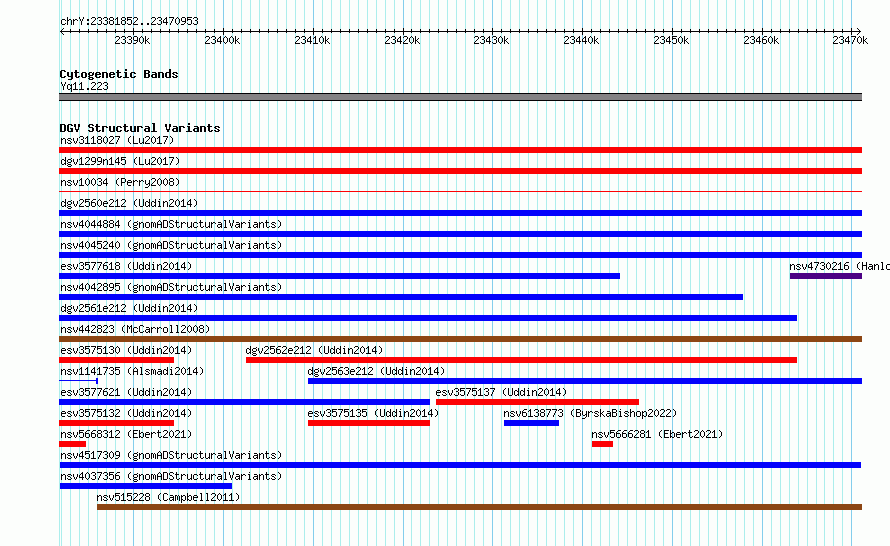The image size is (890, 546).
Task: Open nsv1141735 (Alsmadi2014) label
Action: click(x=132, y=371)
